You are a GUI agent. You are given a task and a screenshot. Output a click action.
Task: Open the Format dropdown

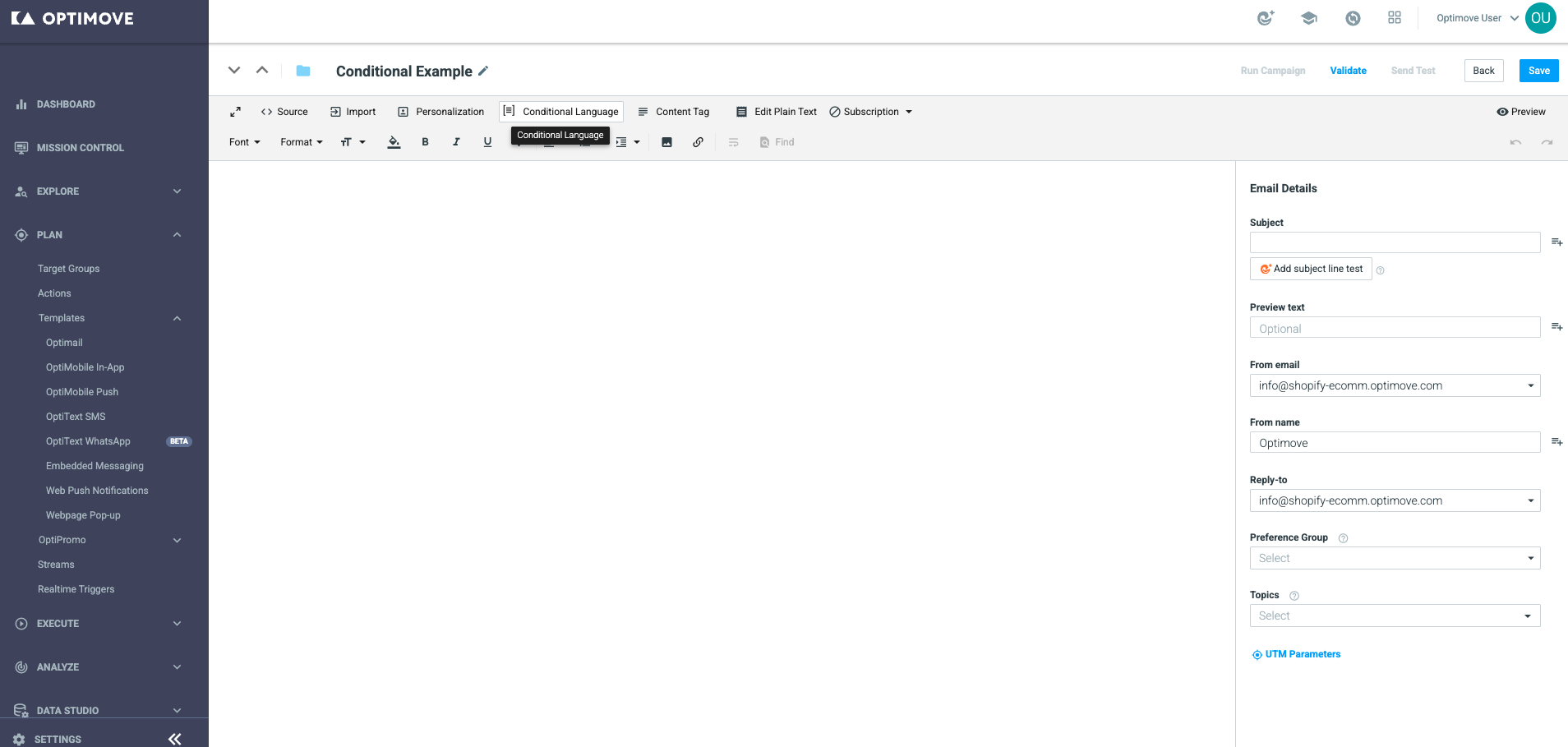pyautogui.click(x=302, y=142)
